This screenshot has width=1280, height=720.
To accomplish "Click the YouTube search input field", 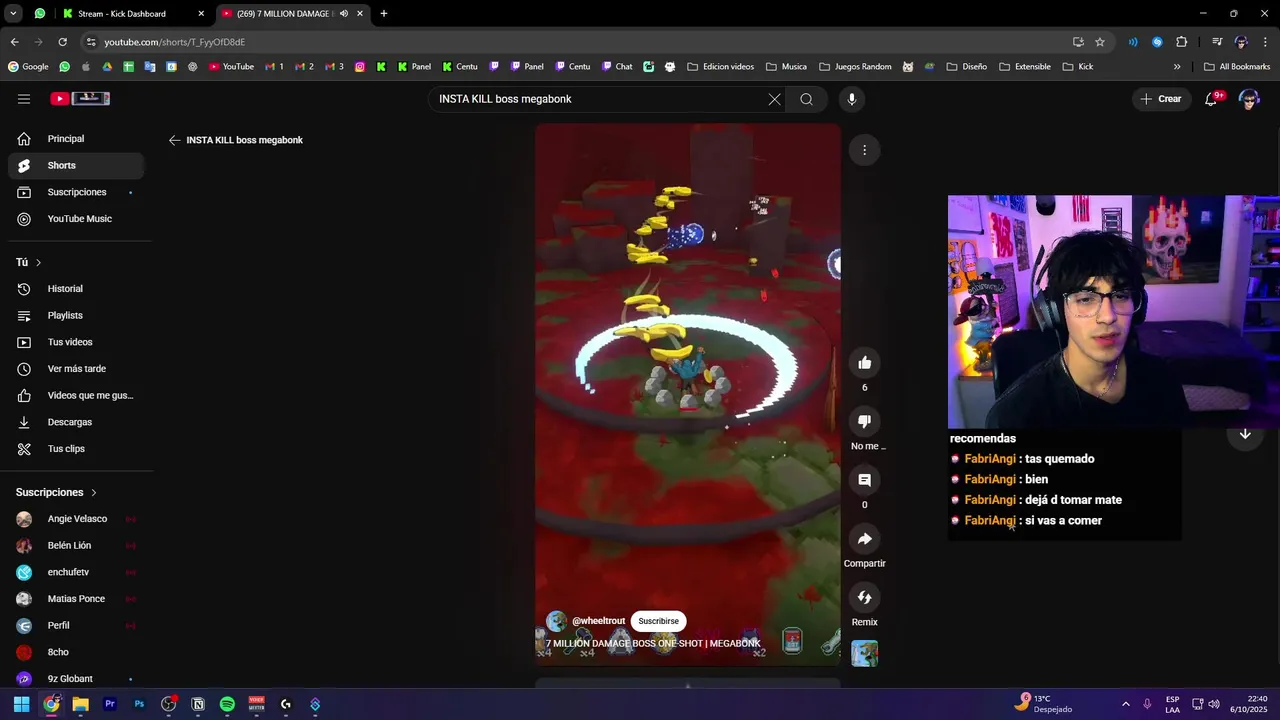I will tap(598, 99).
